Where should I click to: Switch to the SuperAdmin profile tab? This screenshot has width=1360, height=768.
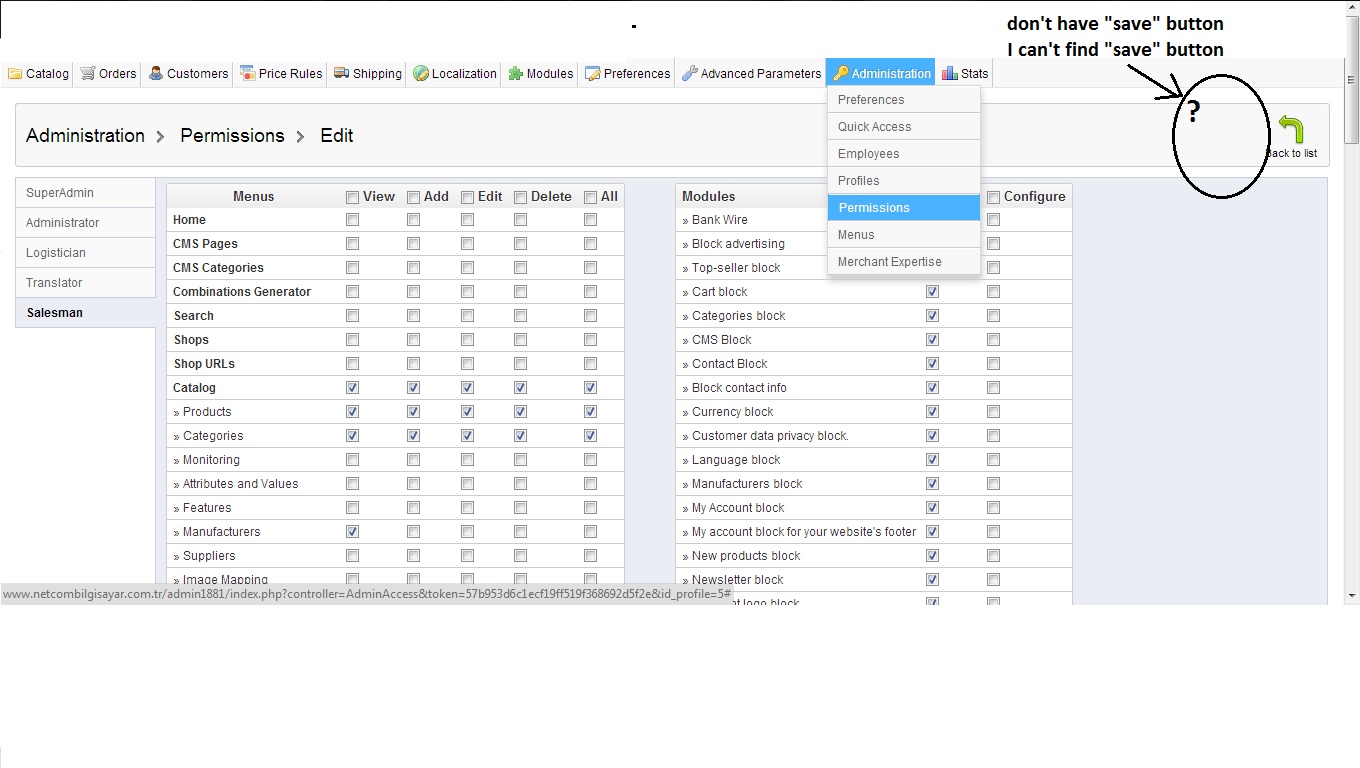point(85,193)
